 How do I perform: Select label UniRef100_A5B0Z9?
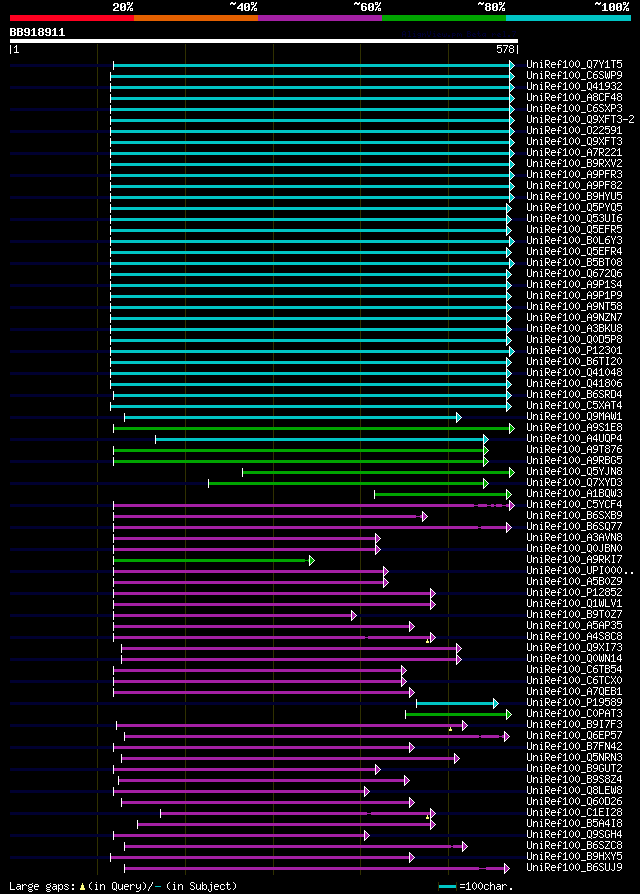click(x=574, y=582)
